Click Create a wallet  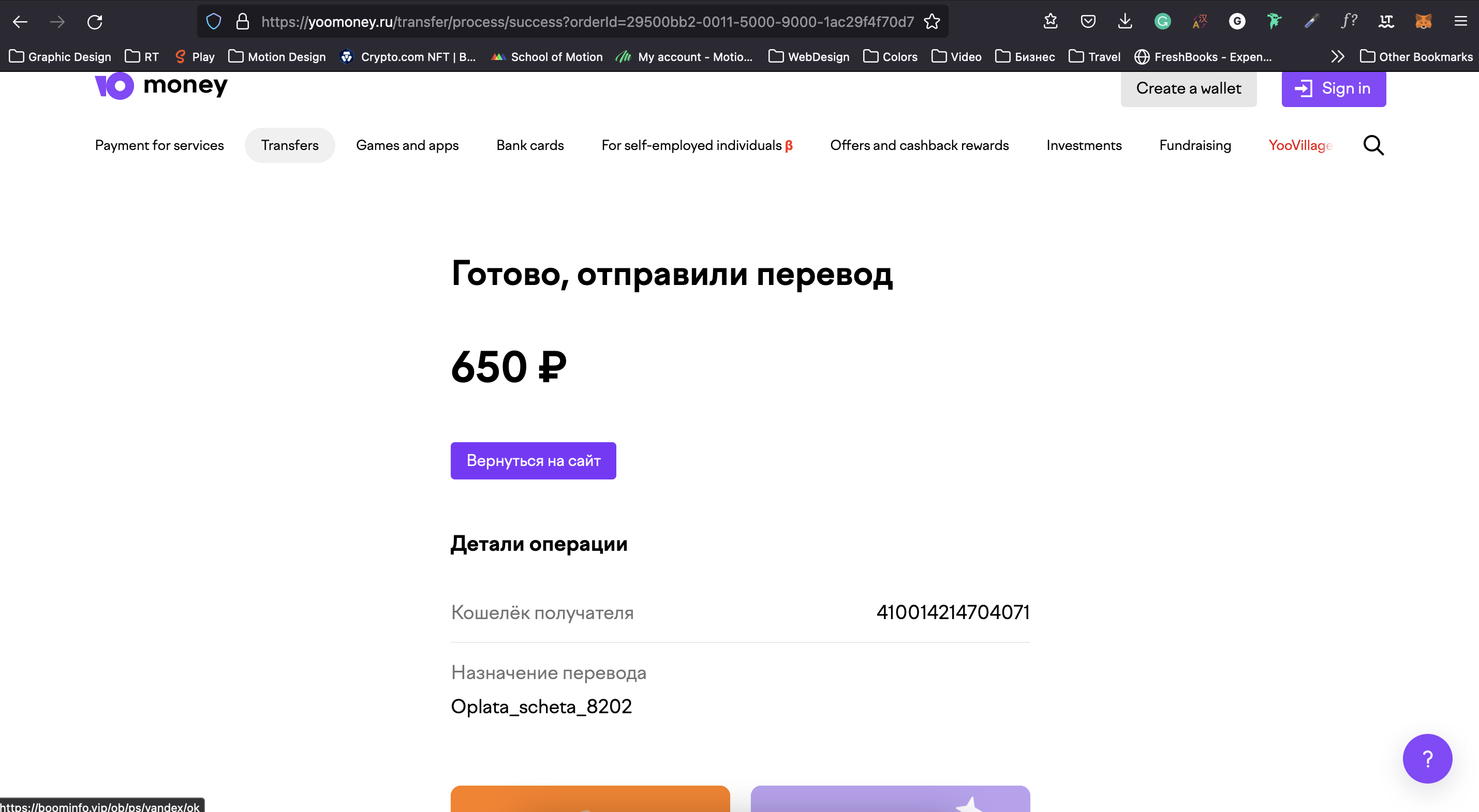click(x=1188, y=88)
